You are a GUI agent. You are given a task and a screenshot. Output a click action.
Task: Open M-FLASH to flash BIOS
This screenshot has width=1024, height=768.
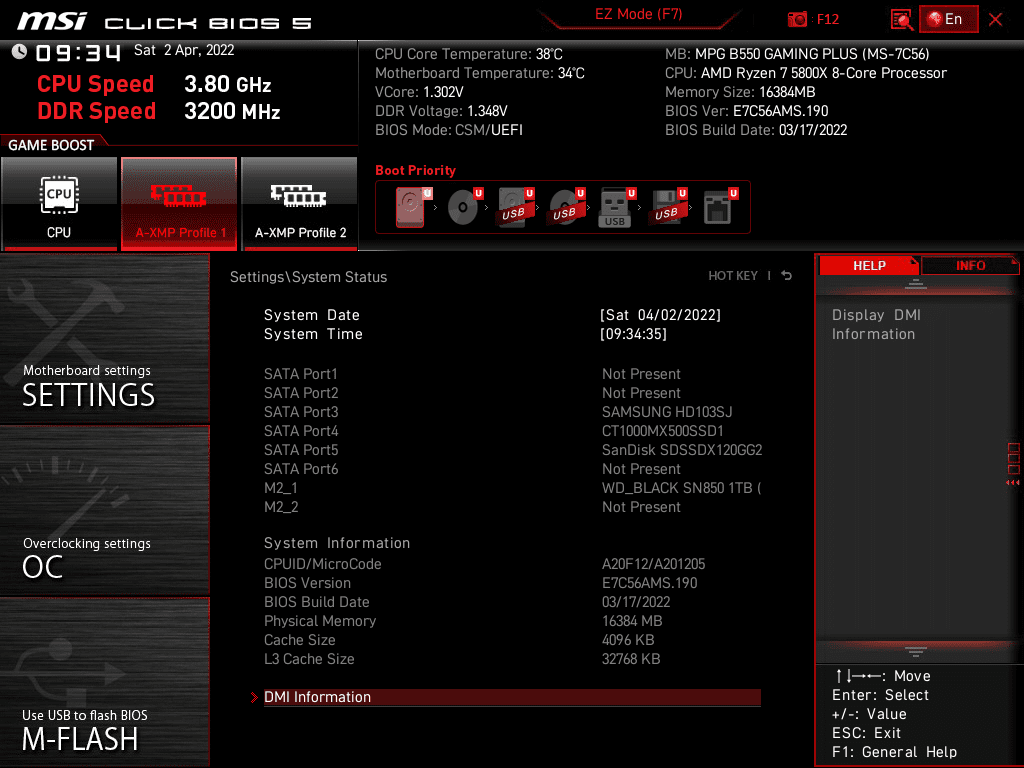click(104, 682)
